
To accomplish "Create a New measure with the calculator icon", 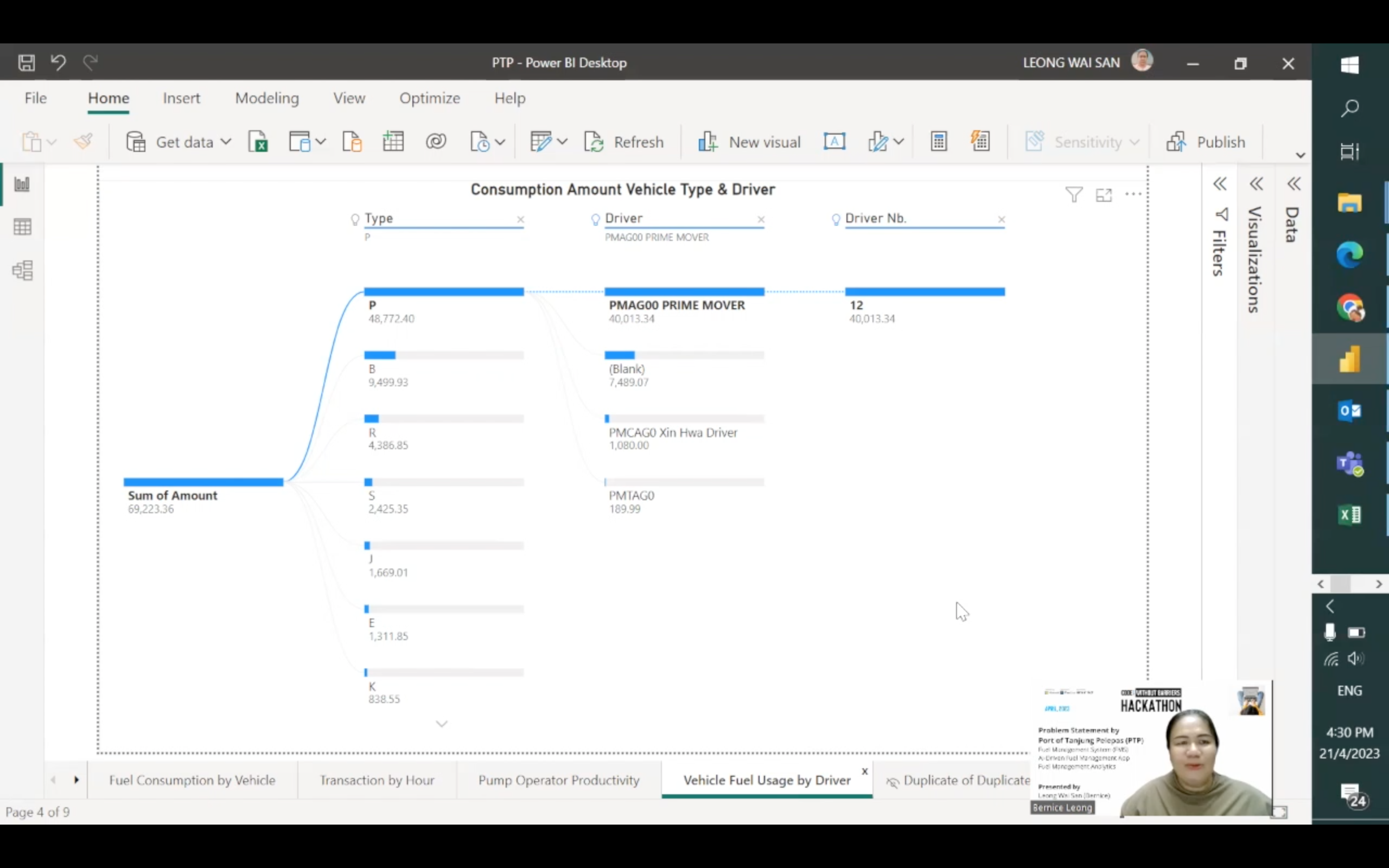I will coord(938,141).
